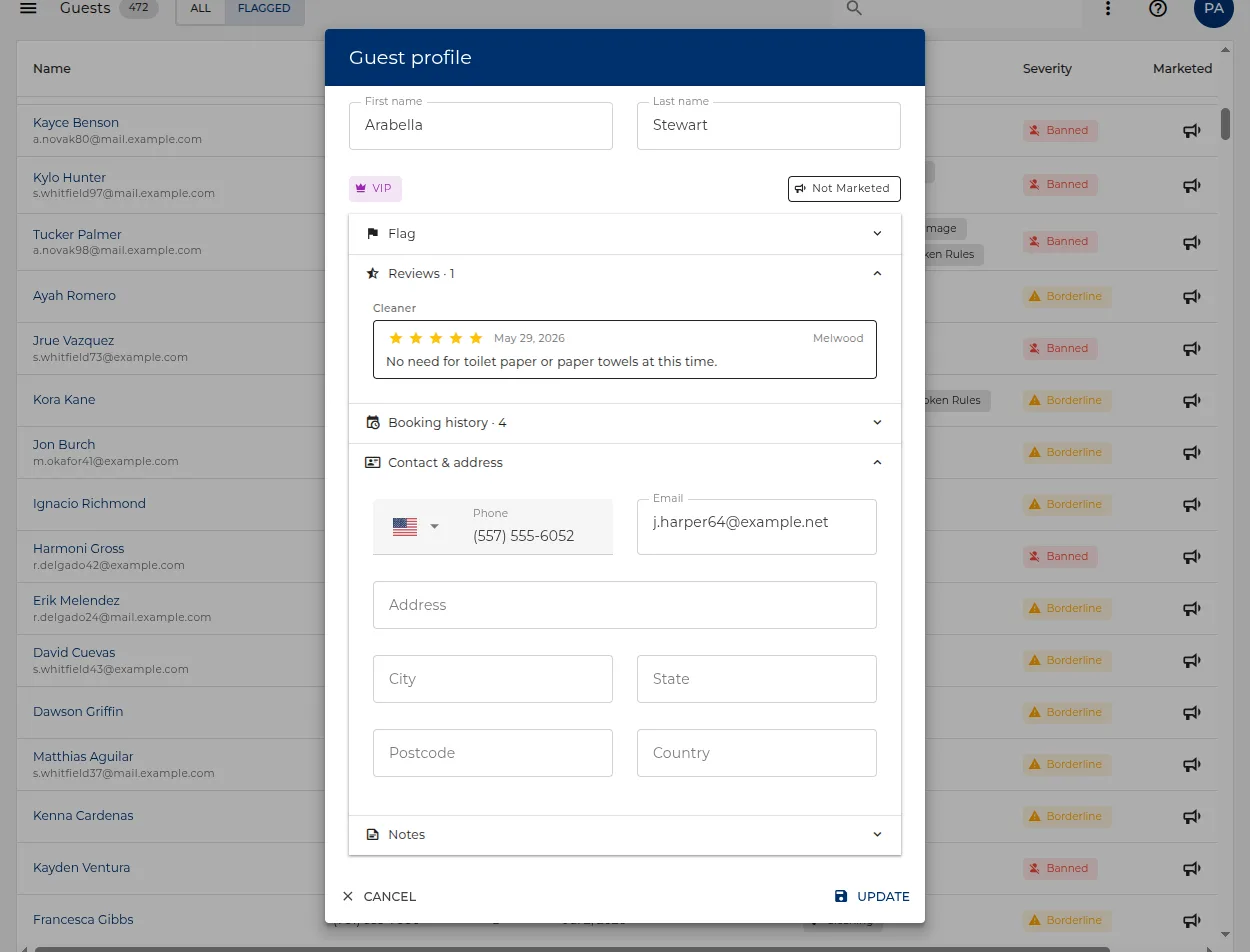This screenshot has height=952, width=1250.
Task: Click the UPDATE button
Action: [x=872, y=897]
